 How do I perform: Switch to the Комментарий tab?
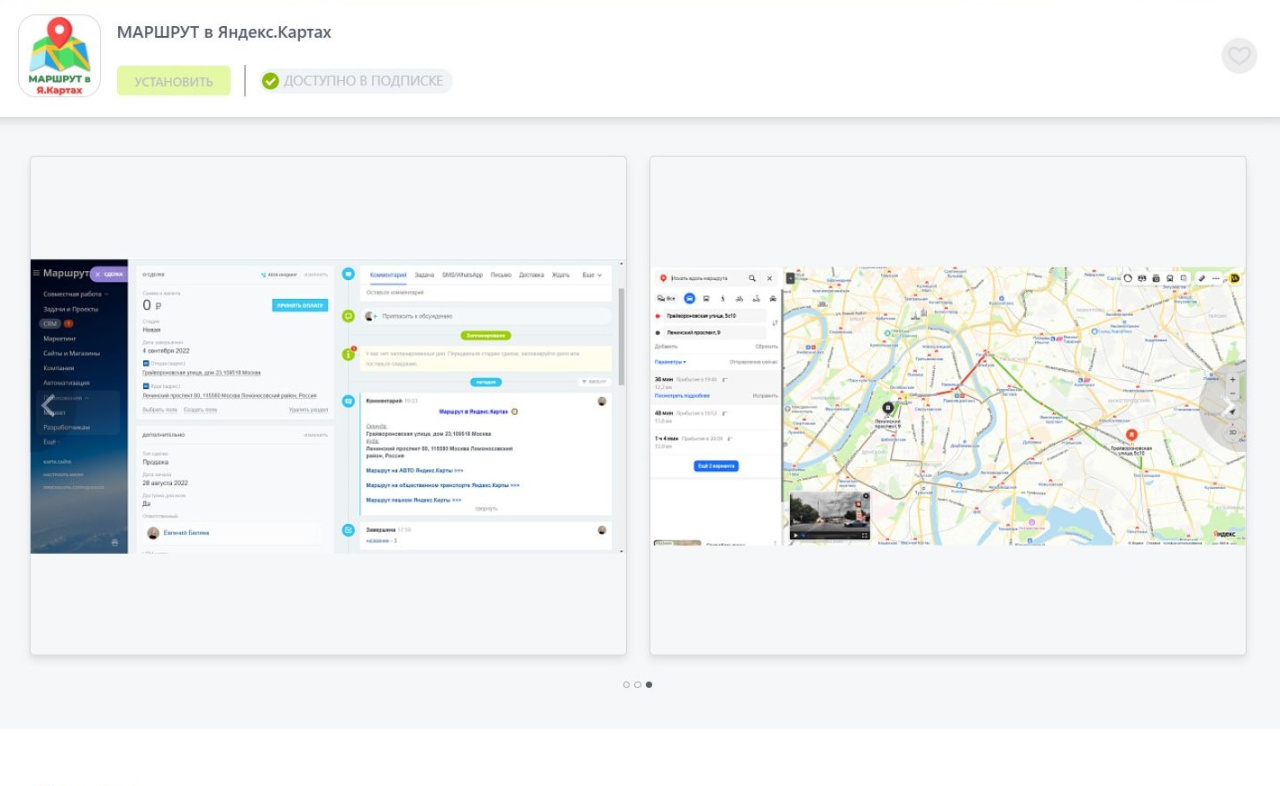coord(388,274)
